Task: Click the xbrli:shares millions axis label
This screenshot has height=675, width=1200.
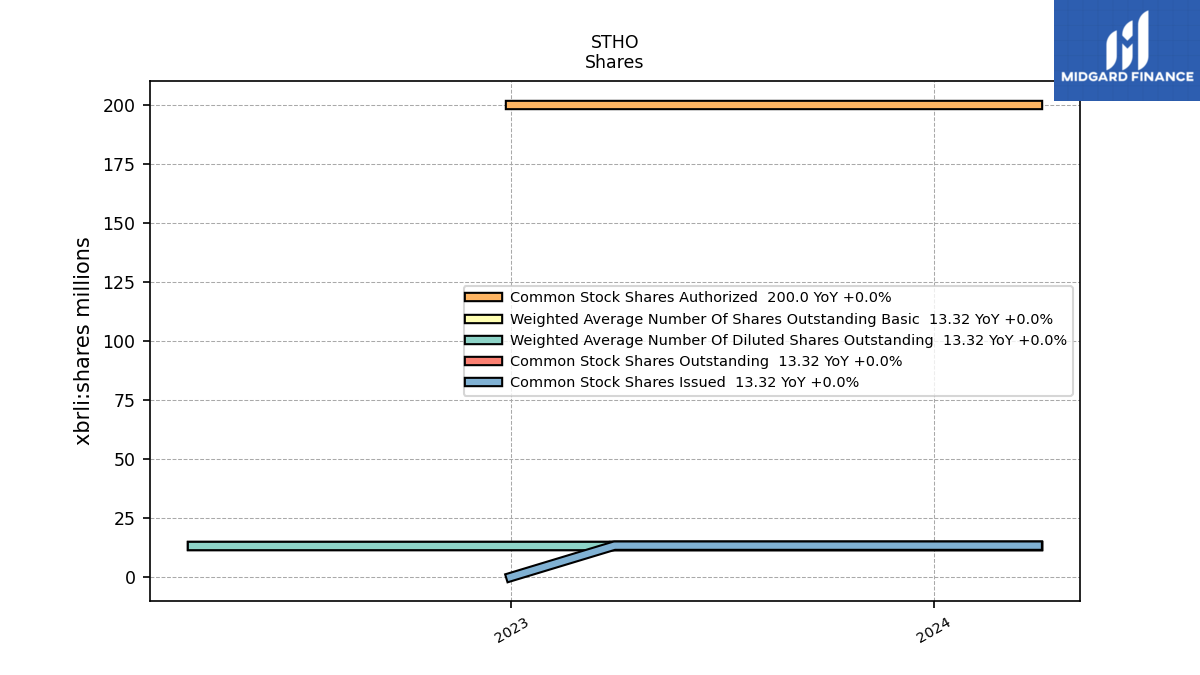Action: (83, 341)
